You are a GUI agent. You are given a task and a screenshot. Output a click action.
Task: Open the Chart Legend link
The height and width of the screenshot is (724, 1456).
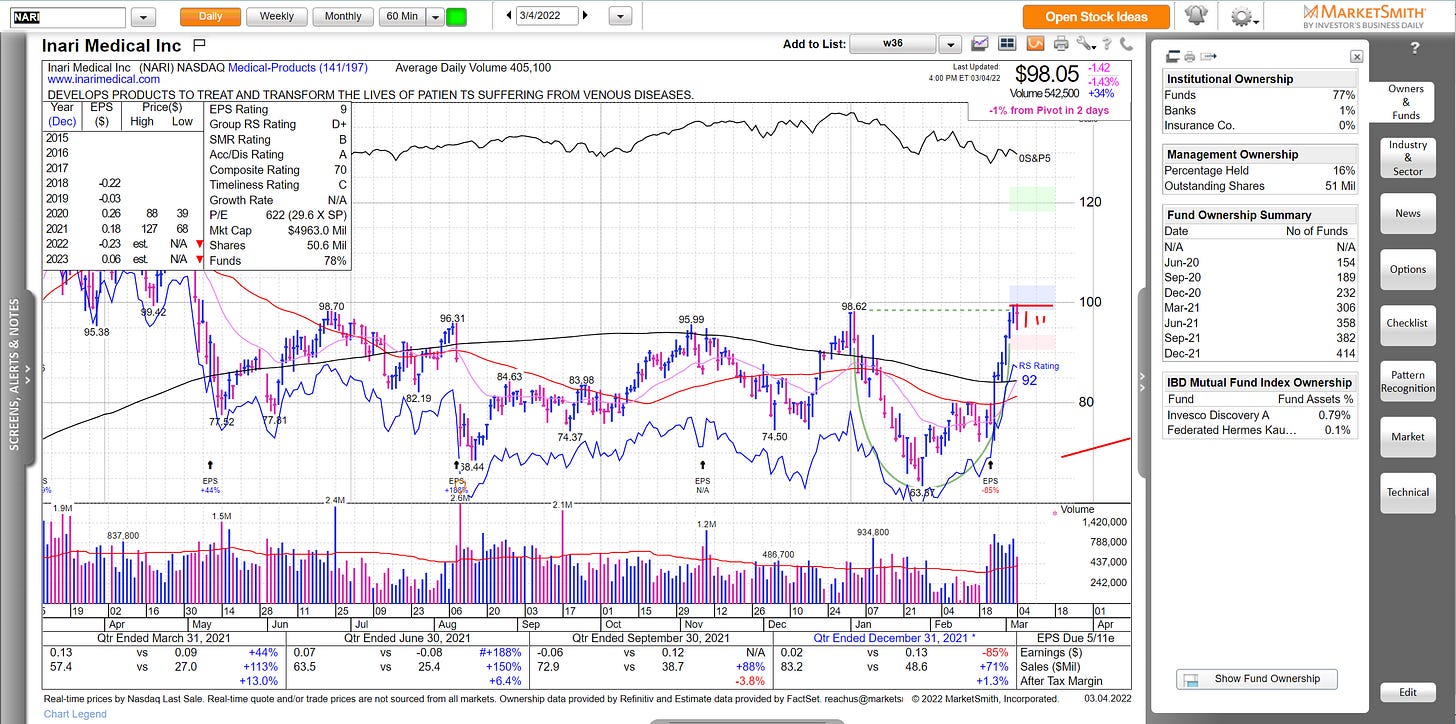tap(75, 714)
